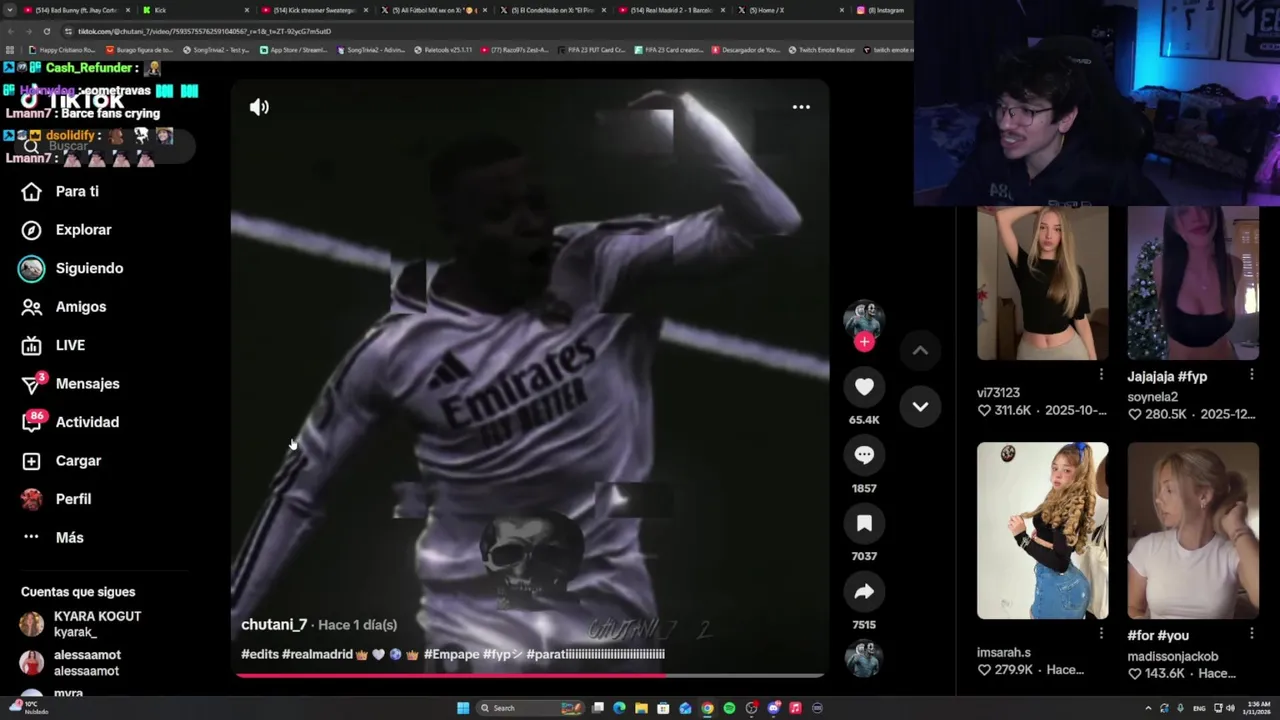
Task: Go to previous video with up arrow
Action: (920, 350)
